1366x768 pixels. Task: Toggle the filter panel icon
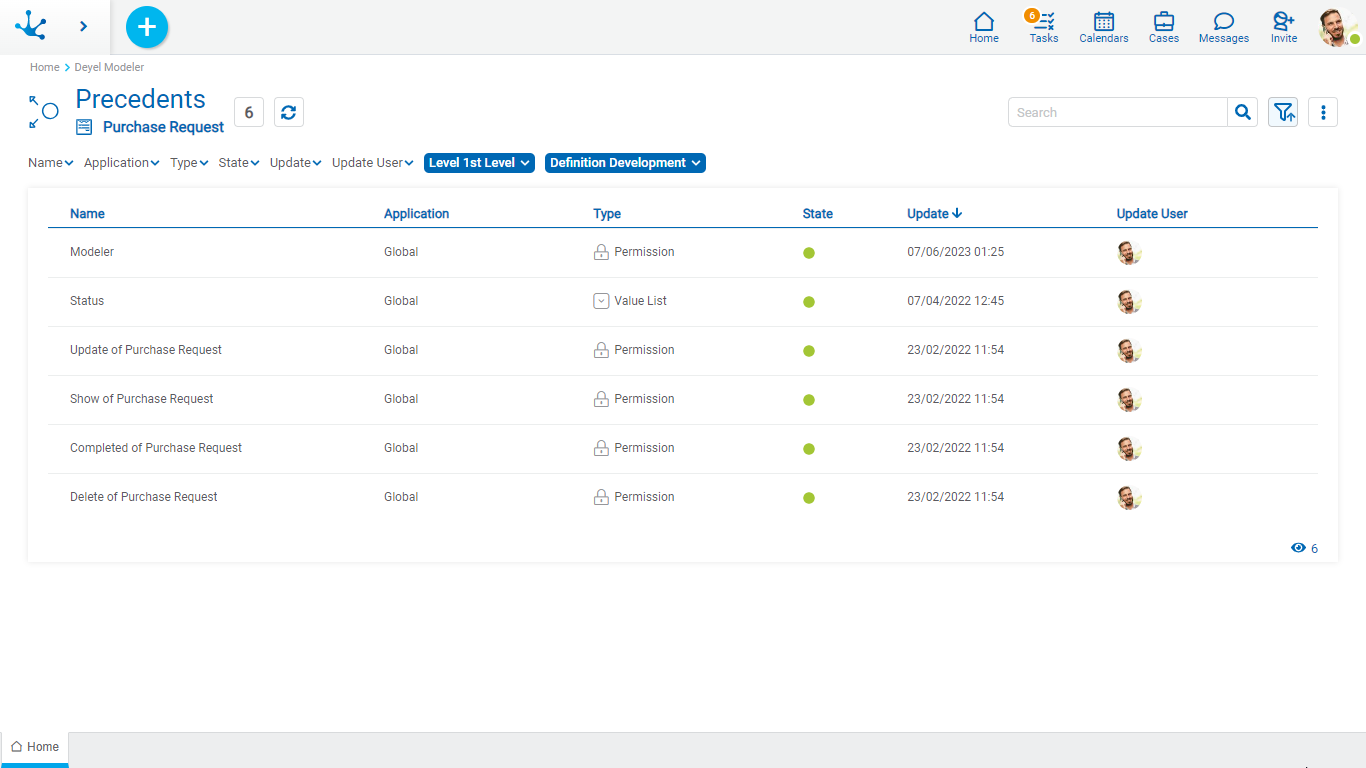coord(1283,112)
